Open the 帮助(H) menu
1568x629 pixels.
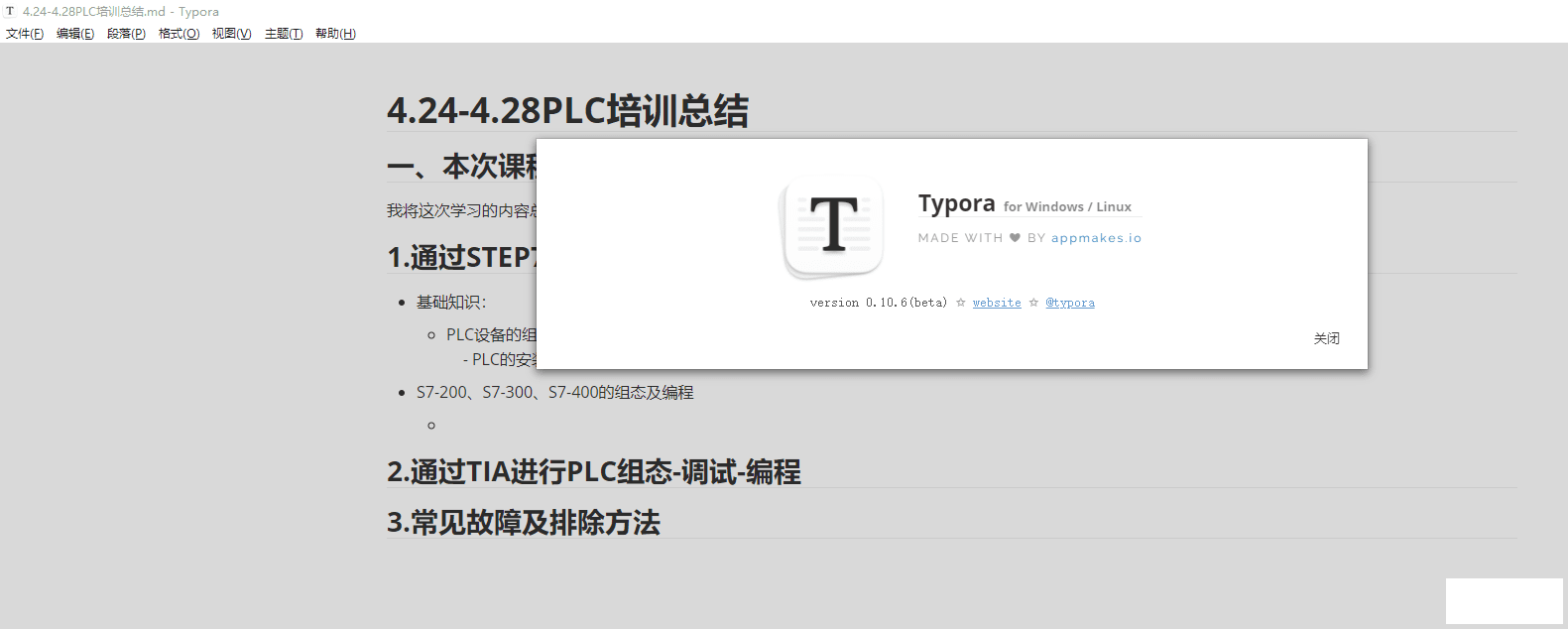pos(335,34)
